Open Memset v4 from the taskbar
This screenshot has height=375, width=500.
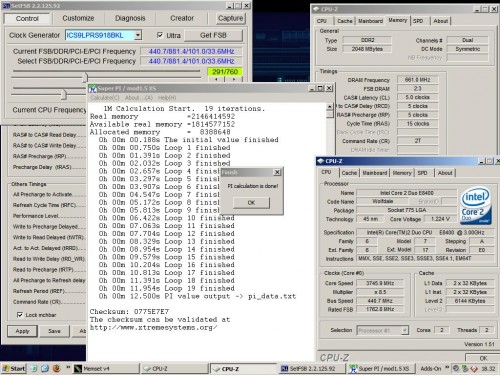point(106,369)
